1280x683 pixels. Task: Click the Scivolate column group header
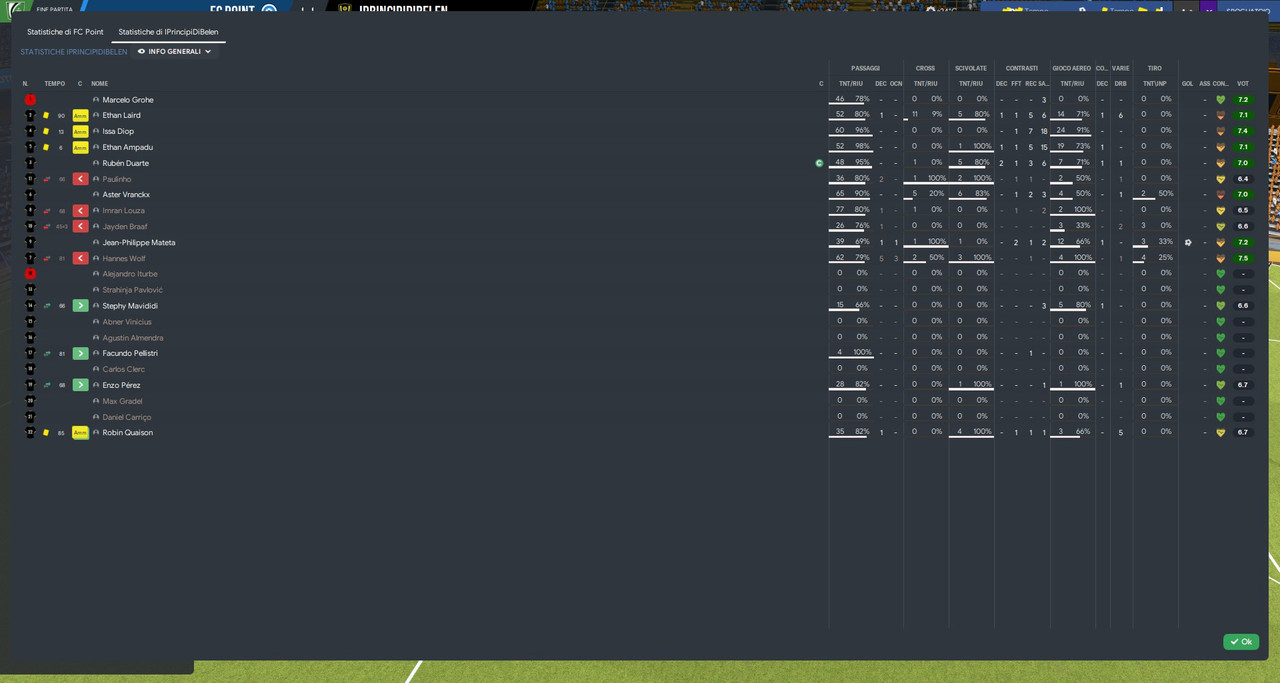pos(971,68)
